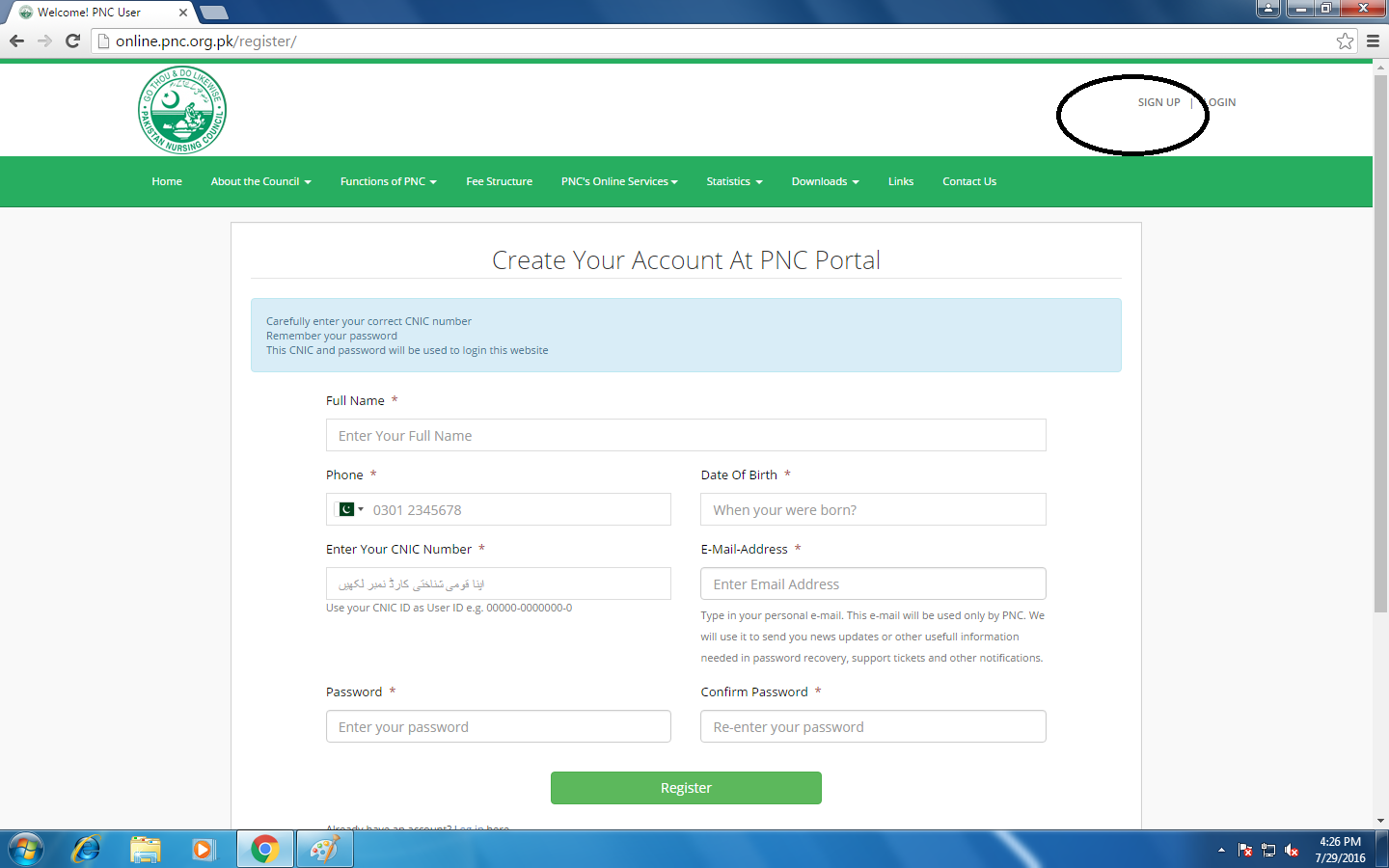Click the CNIC Number input field
Image resolution: width=1389 pixels, height=868 pixels.
(499, 583)
